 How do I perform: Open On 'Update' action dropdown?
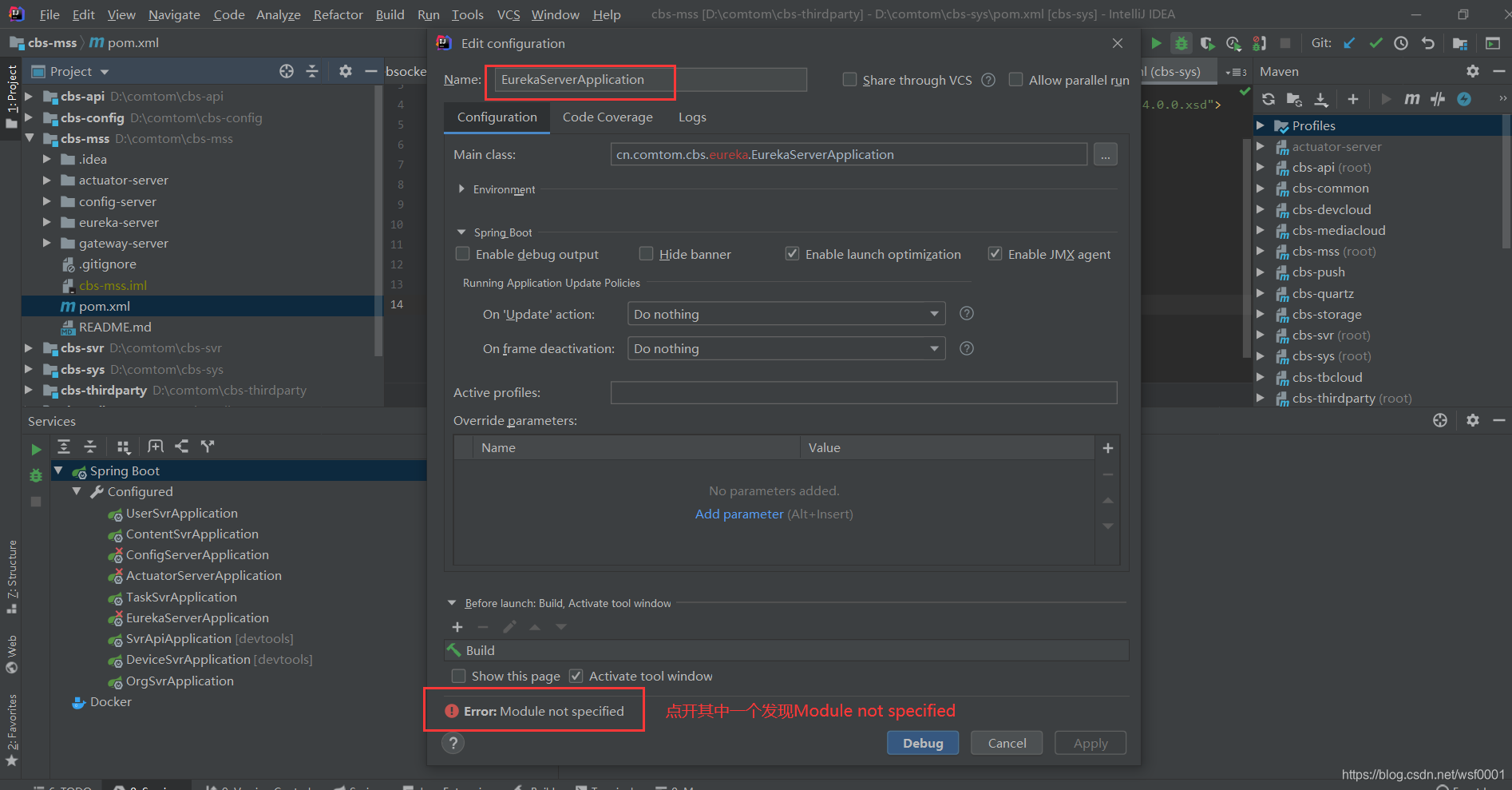pyautogui.click(x=786, y=314)
